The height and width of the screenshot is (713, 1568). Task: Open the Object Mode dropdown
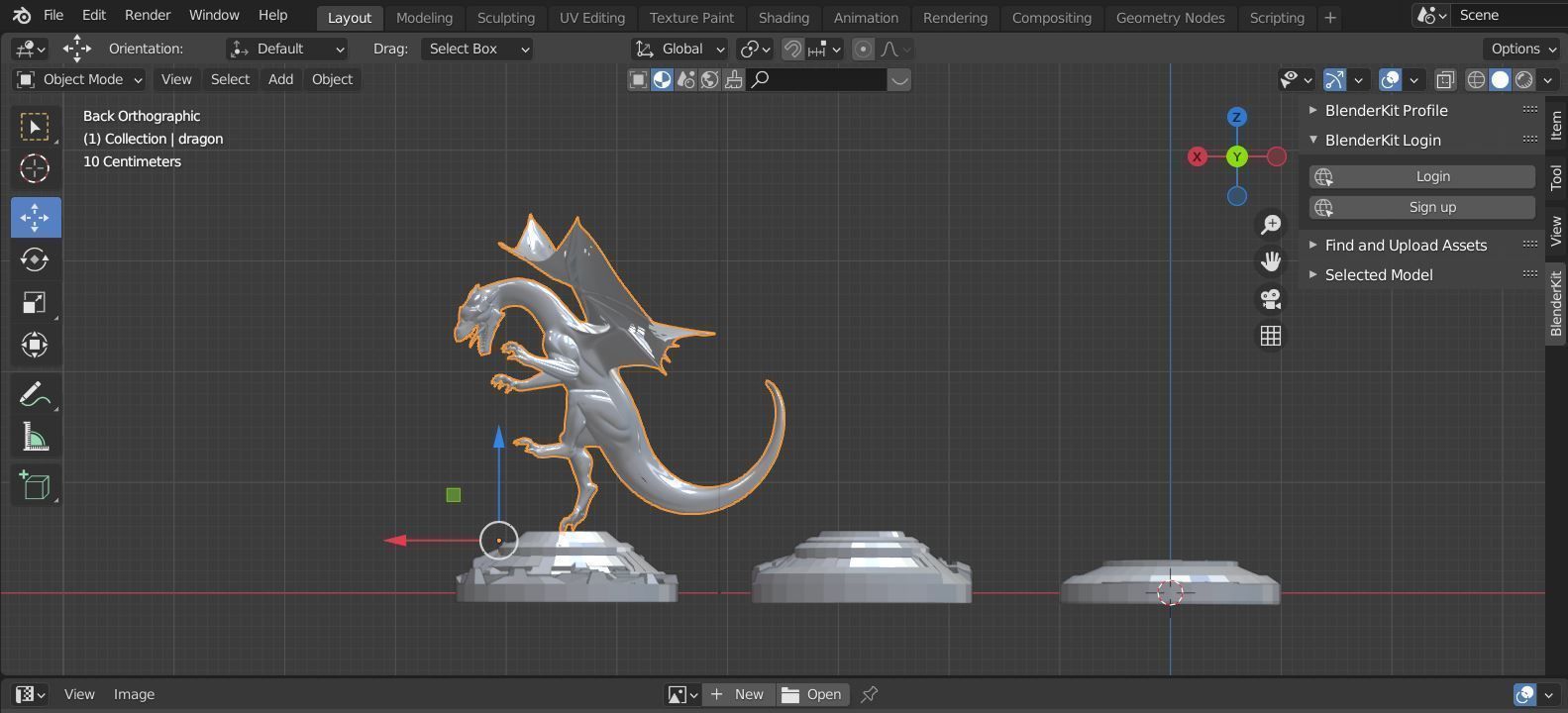tap(80, 79)
